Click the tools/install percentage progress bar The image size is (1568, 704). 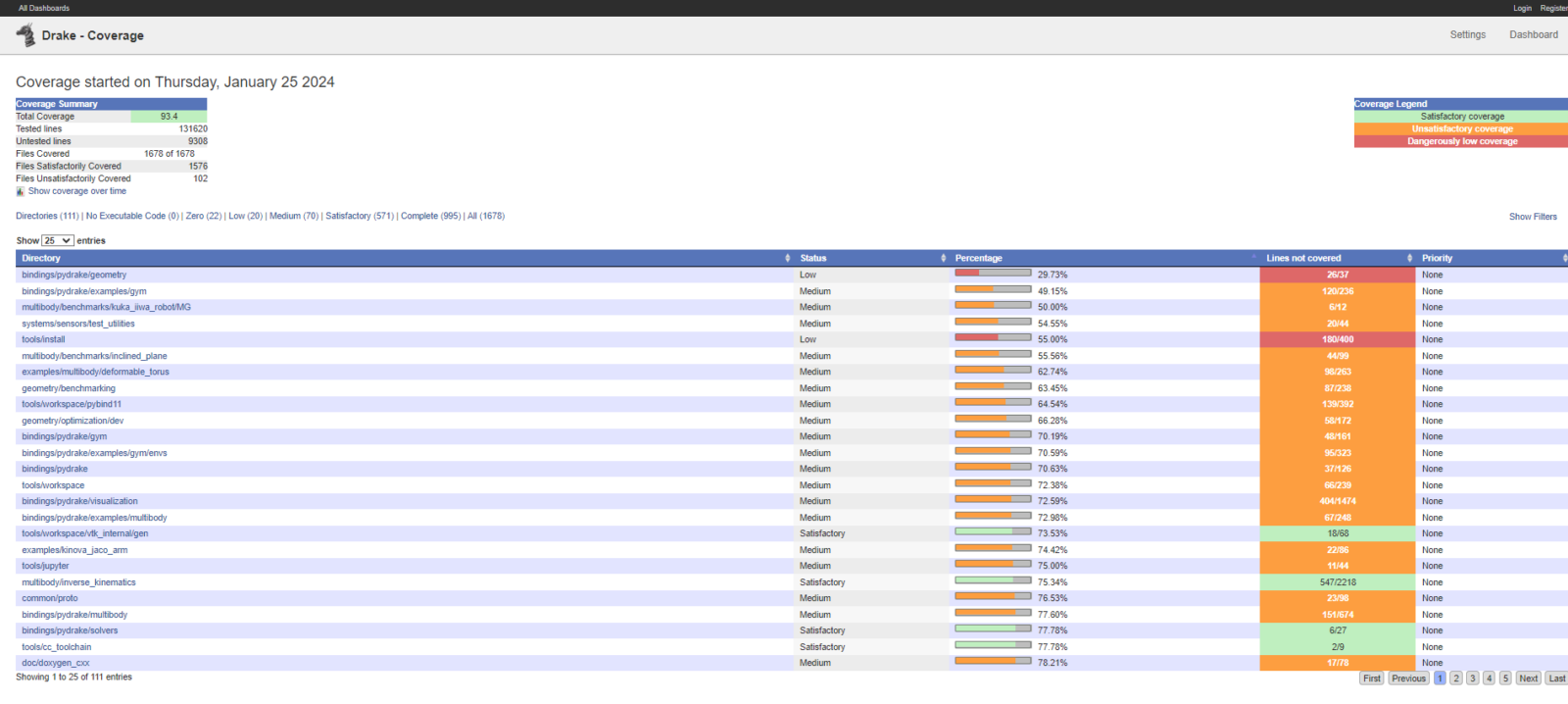(x=992, y=337)
